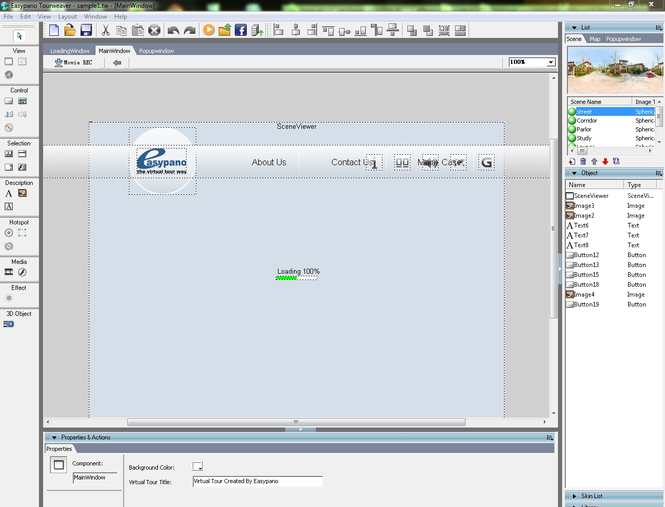Click the Movie REC button
Screen dimensions: 665x507
coord(74,62)
